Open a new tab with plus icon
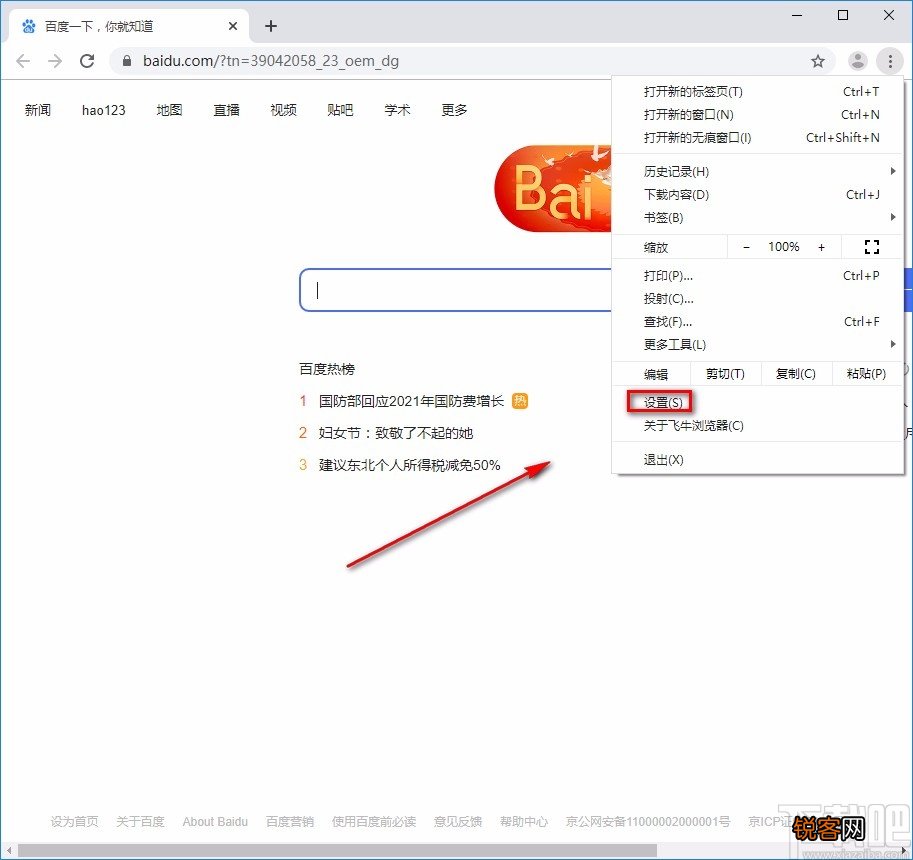 [x=271, y=26]
